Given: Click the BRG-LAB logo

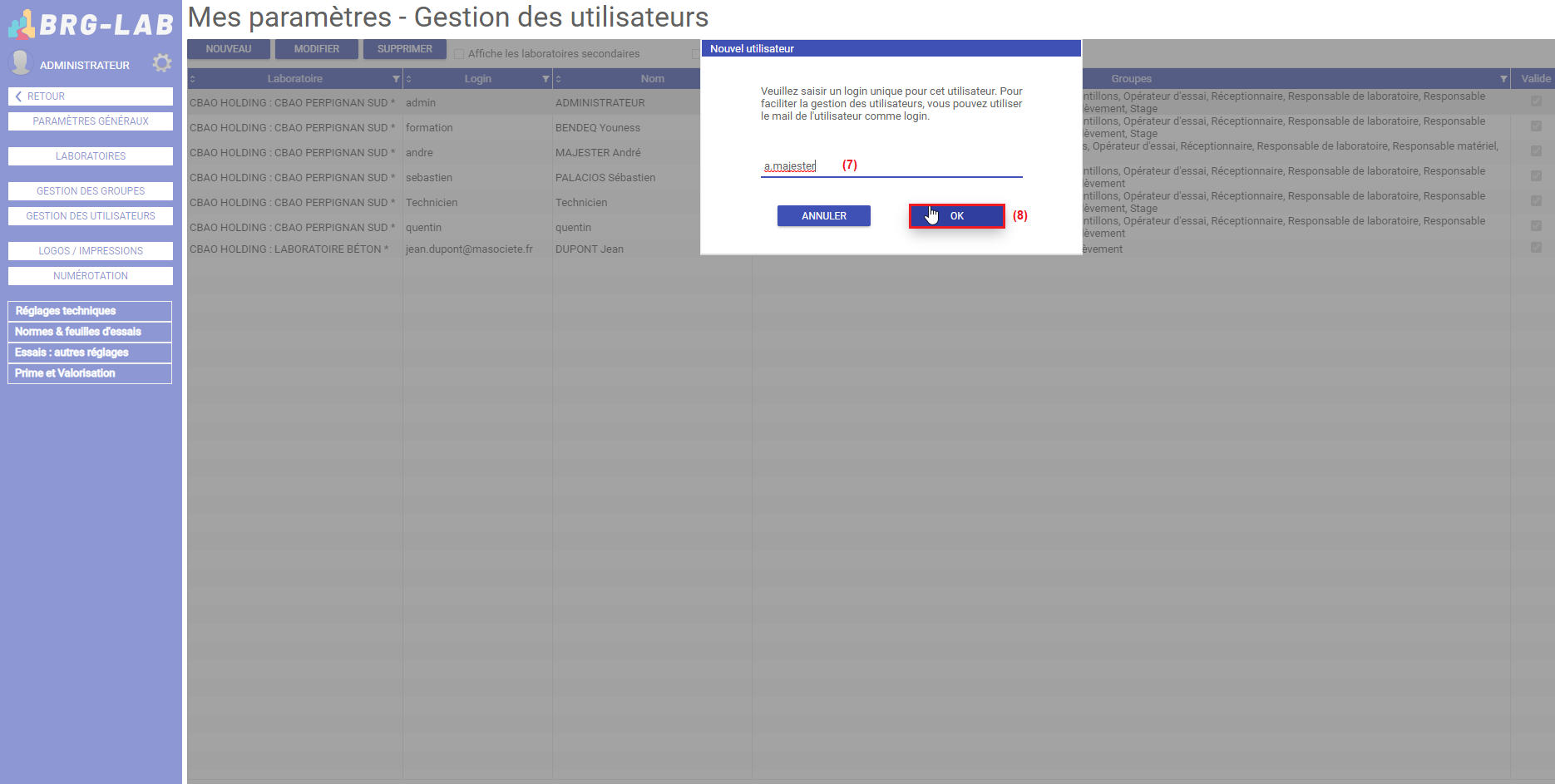Looking at the screenshot, I should coord(91,24).
